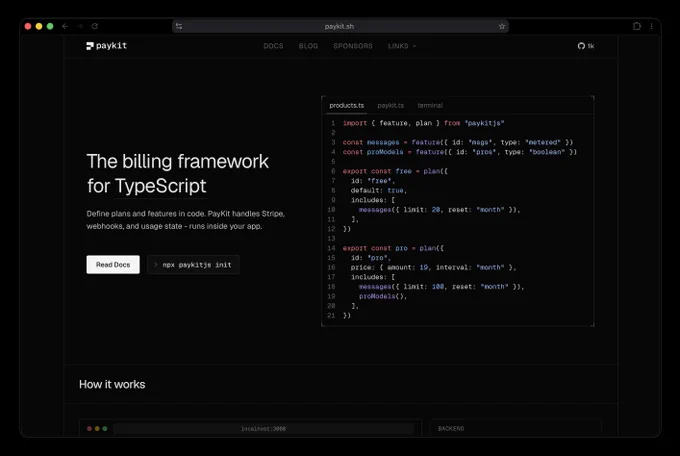The height and width of the screenshot is (456, 680).
Task: Click code line 'const messages = feature'
Action: coord(458,142)
